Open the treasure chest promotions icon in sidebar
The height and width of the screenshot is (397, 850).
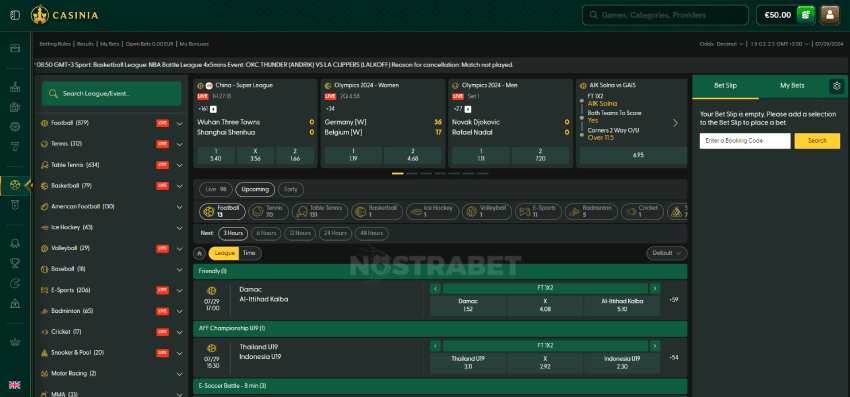pos(15,48)
